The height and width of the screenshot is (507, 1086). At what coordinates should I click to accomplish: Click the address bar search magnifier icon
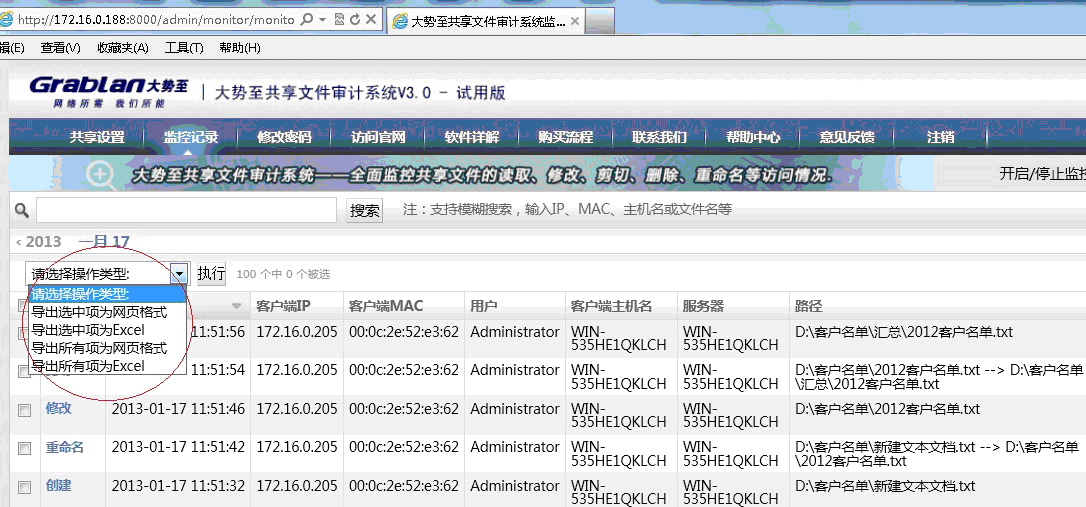pyautogui.click(x=306, y=20)
